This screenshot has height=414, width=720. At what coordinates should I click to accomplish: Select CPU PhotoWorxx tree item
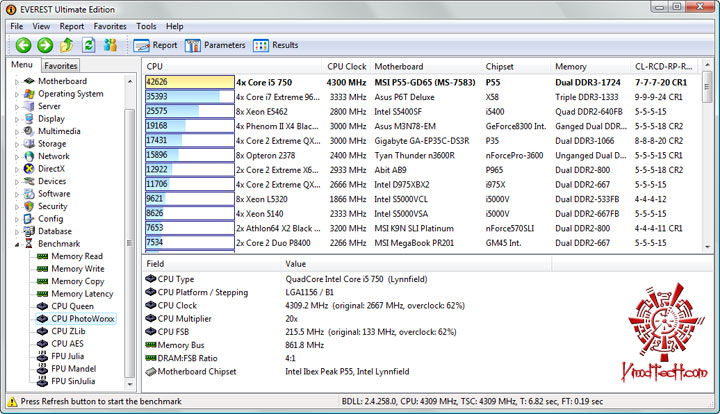click(x=76, y=319)
